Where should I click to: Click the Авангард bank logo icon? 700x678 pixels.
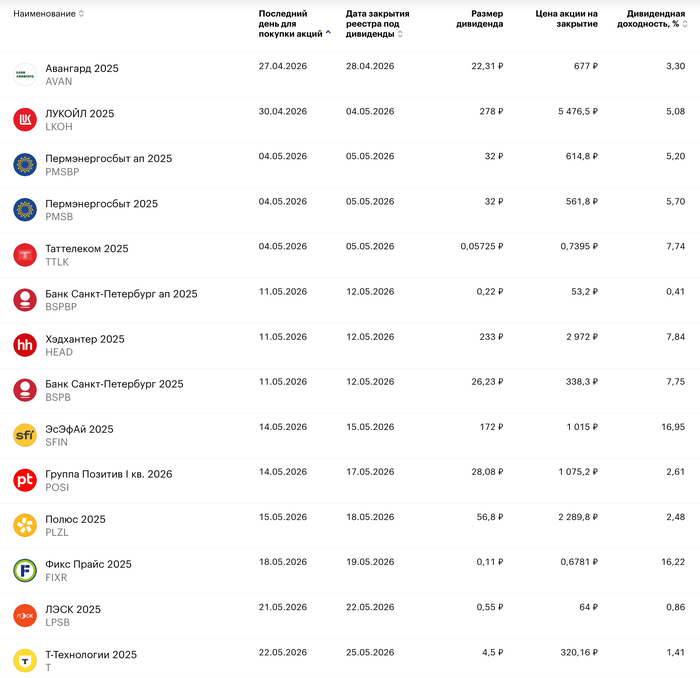coord(25,75)
